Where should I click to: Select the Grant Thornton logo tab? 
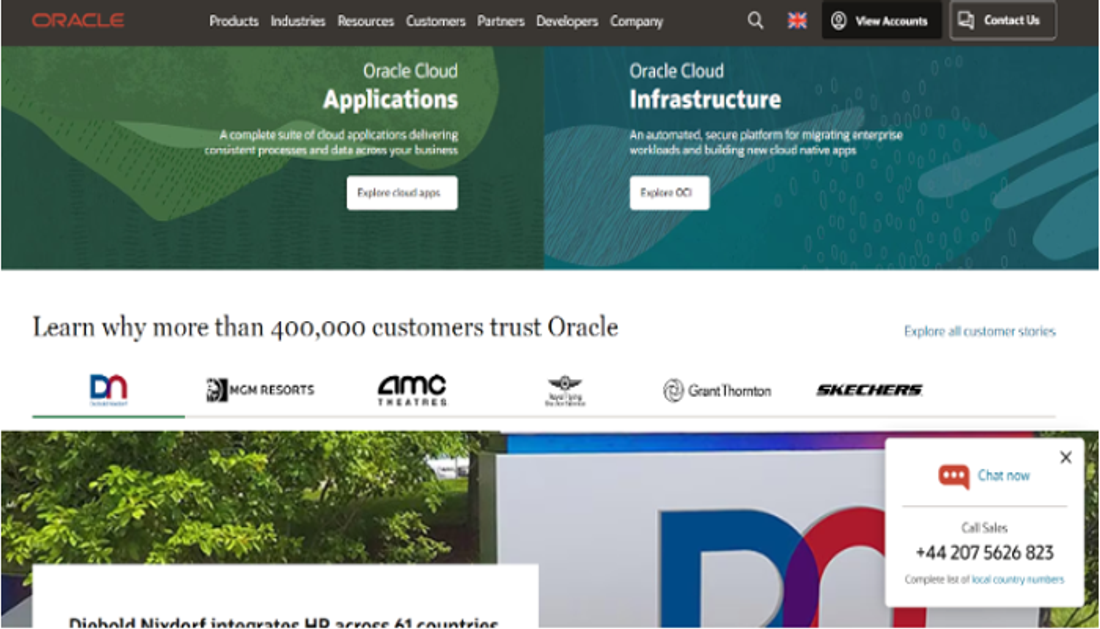click(x=717, y=391)
